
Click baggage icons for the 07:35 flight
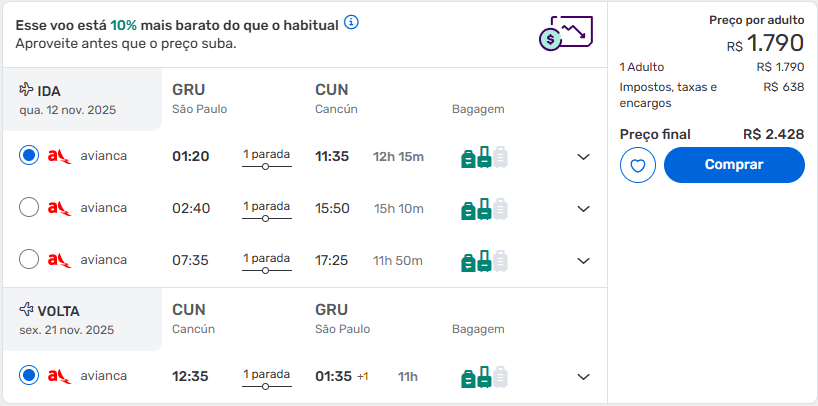click(x=484, y=260)
